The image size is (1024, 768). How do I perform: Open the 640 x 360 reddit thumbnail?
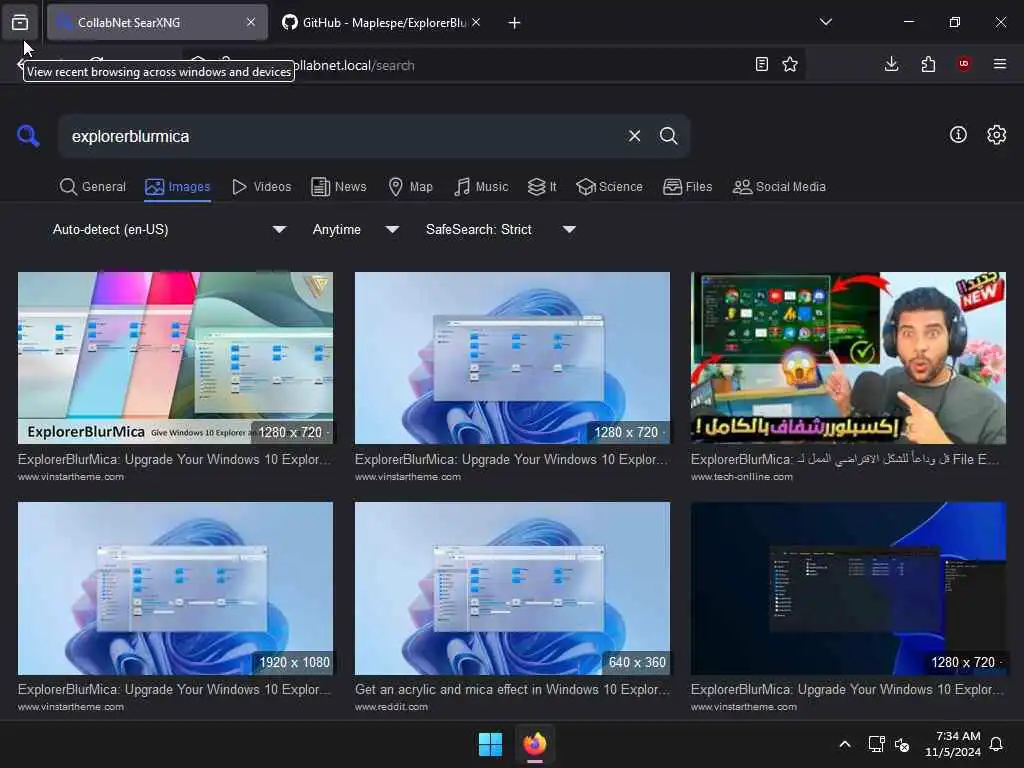point(512,588)
